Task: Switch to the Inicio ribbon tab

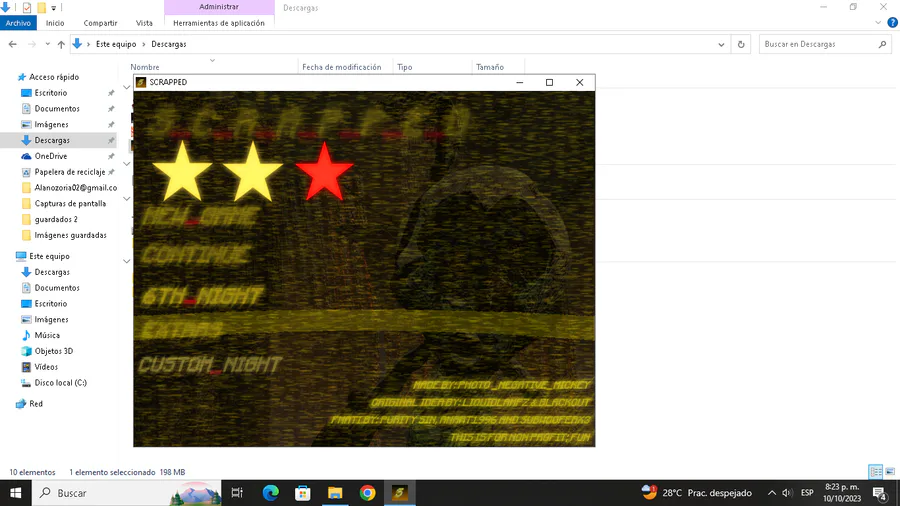Action: pos(55,23)
